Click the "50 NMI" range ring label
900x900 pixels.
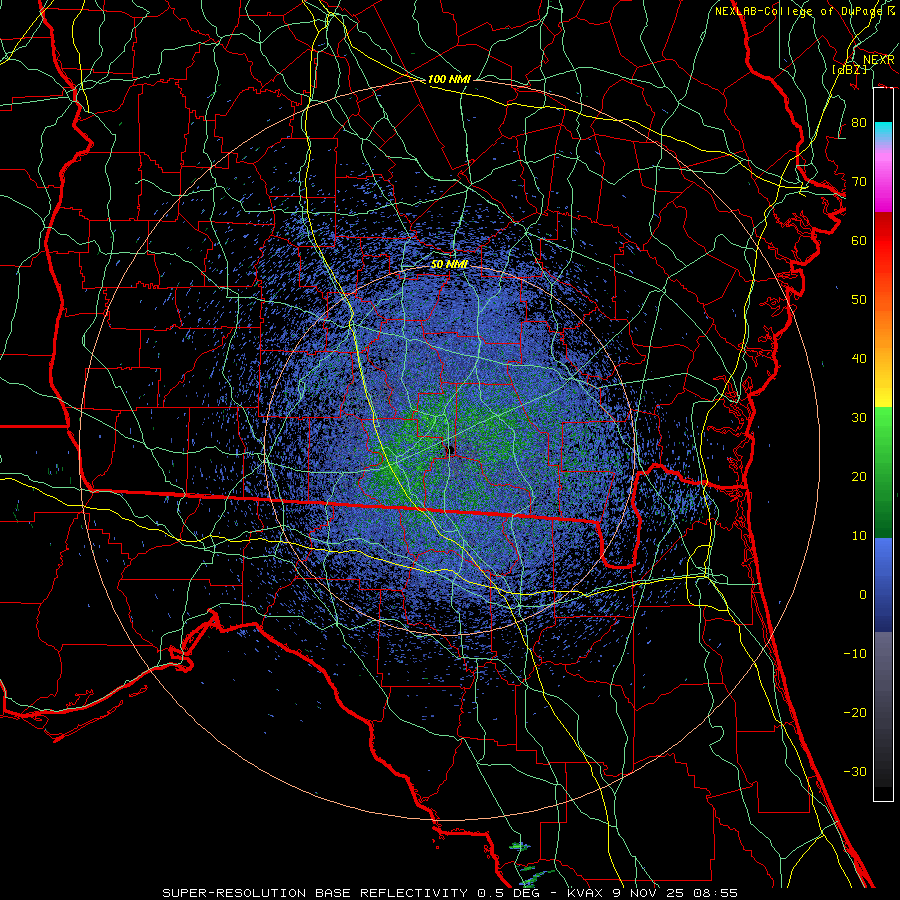click(x=449, y=264)
